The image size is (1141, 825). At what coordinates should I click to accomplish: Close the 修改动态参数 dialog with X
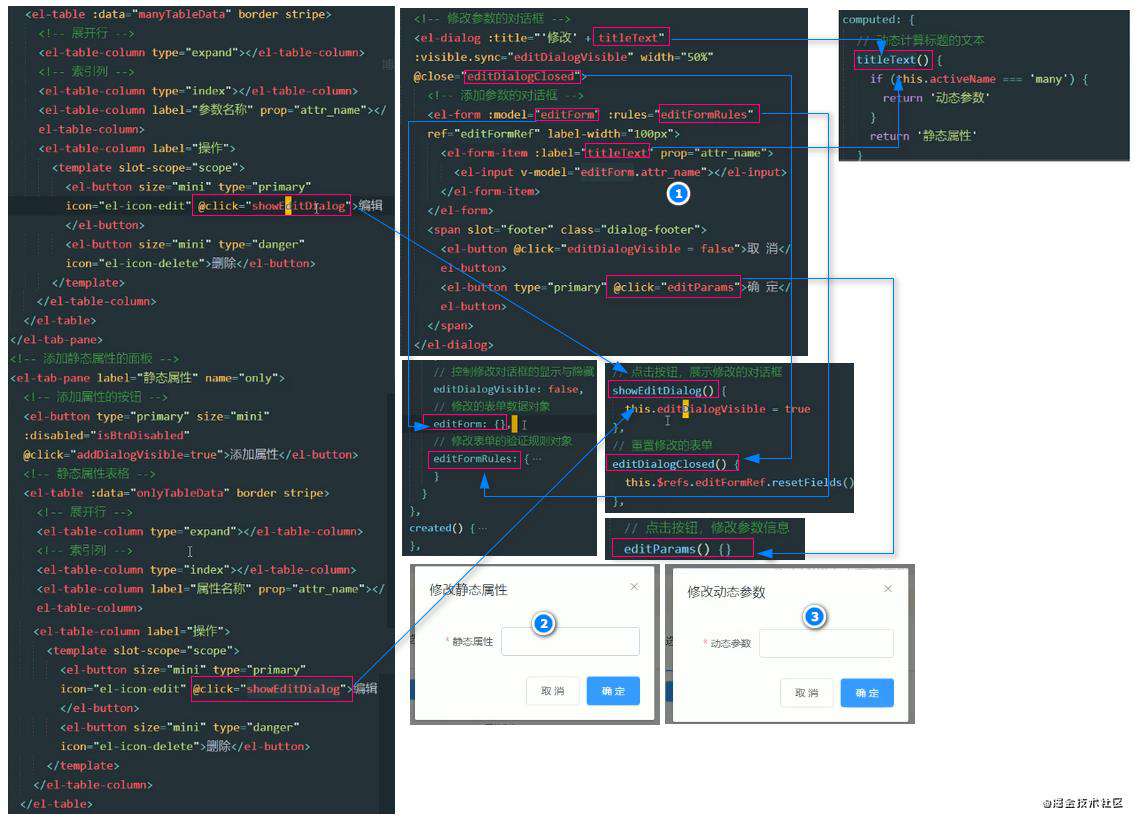tap(887, 589)
